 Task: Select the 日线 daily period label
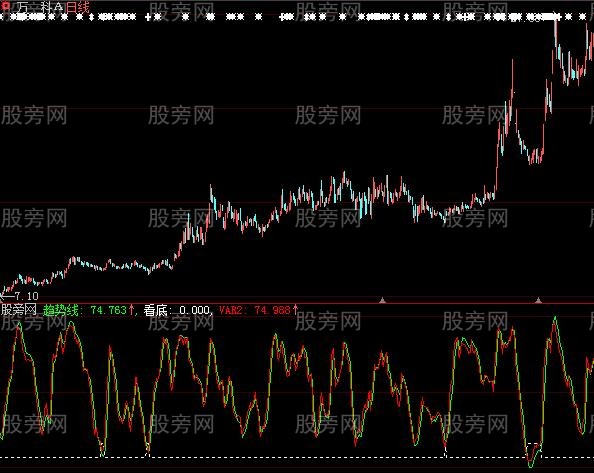78,7
